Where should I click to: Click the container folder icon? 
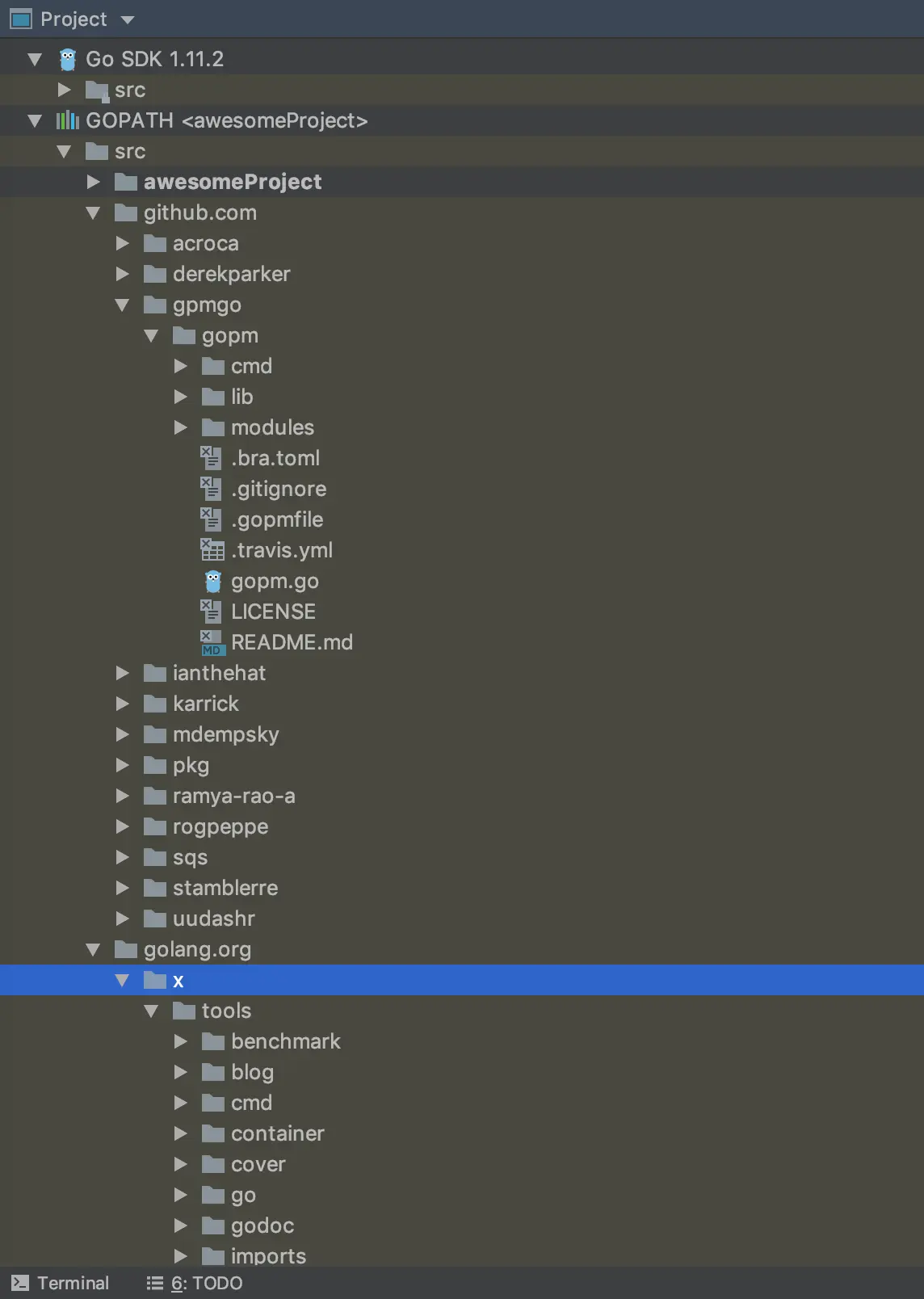click(x=213, y=1133)
